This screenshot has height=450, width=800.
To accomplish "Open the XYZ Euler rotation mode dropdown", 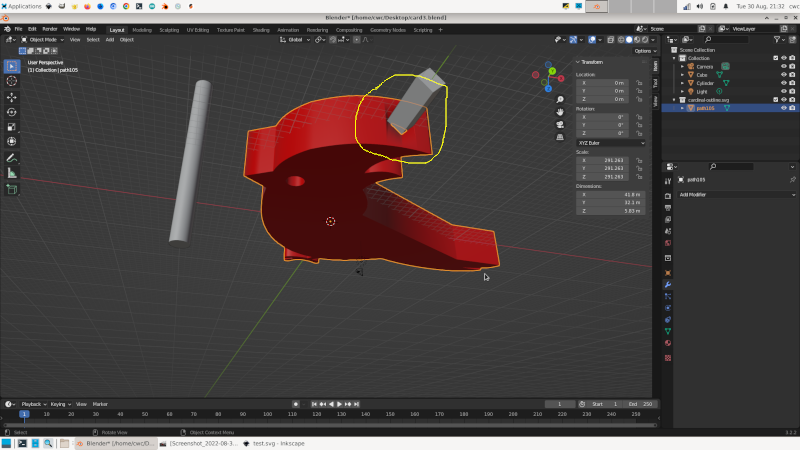I will 611,143.
